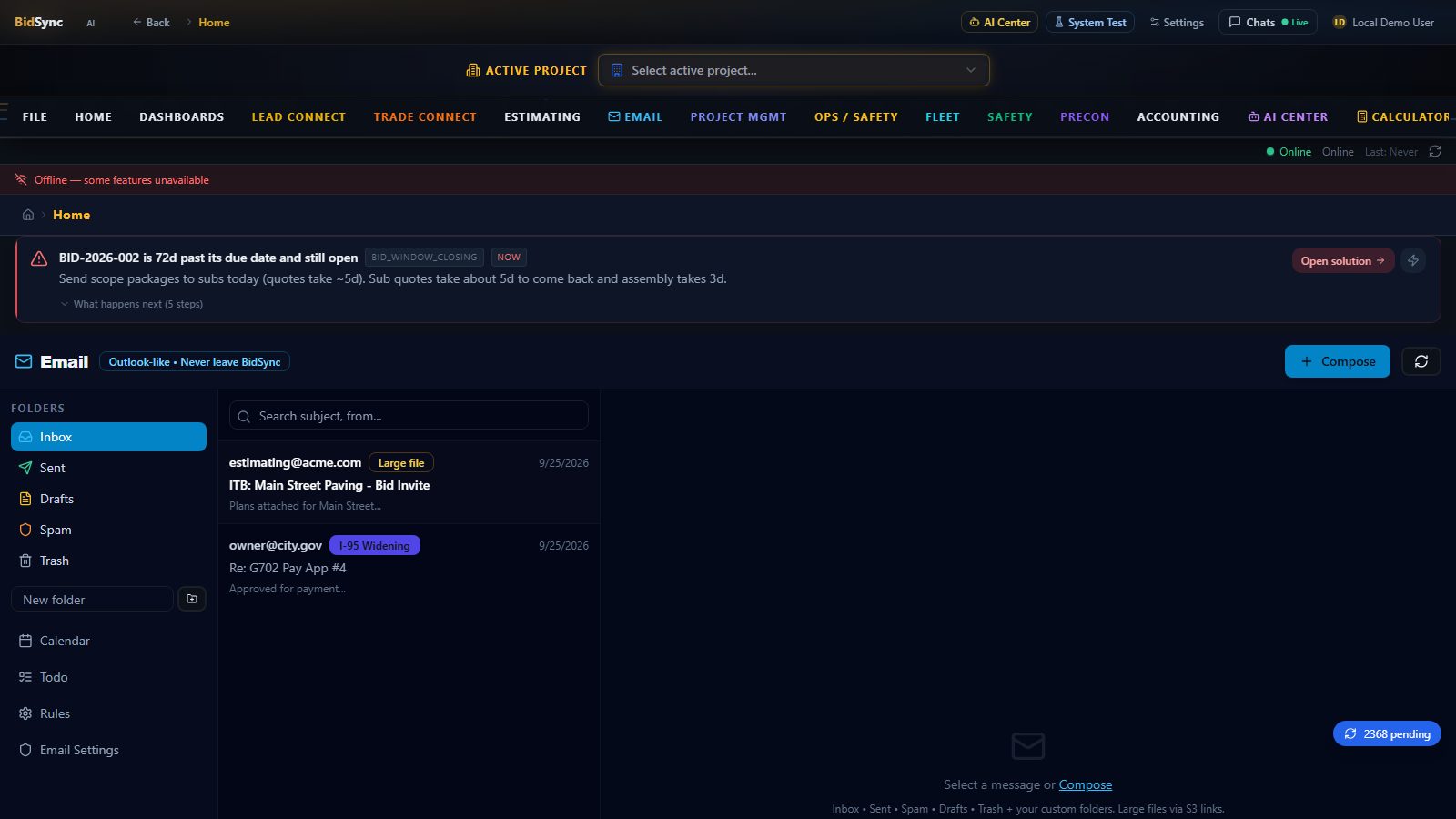This screenshot has width=1456, height=819.
Task: Click the green Online status indicator
Action: [1288, 151]
